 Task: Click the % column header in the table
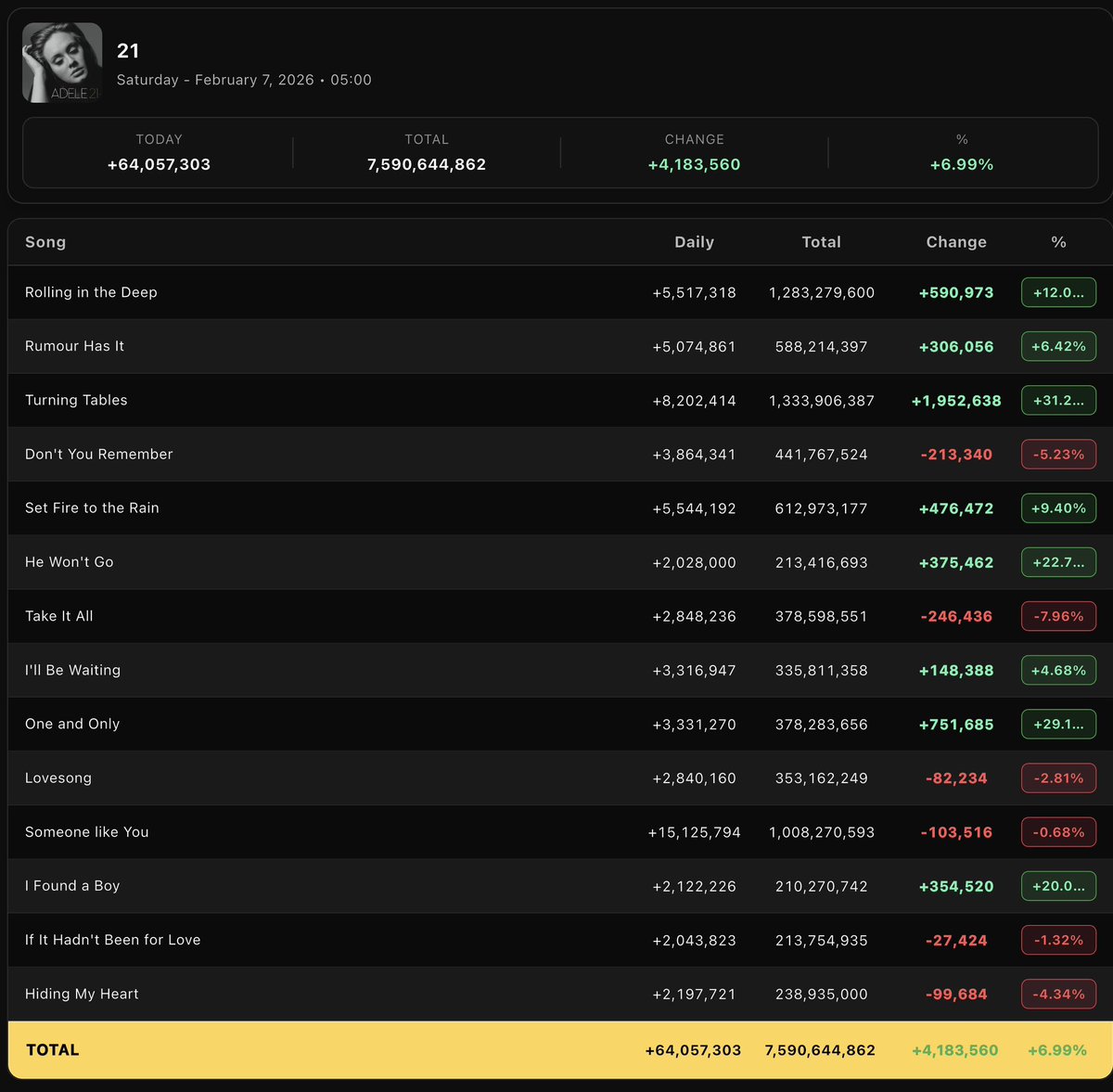1059,242
